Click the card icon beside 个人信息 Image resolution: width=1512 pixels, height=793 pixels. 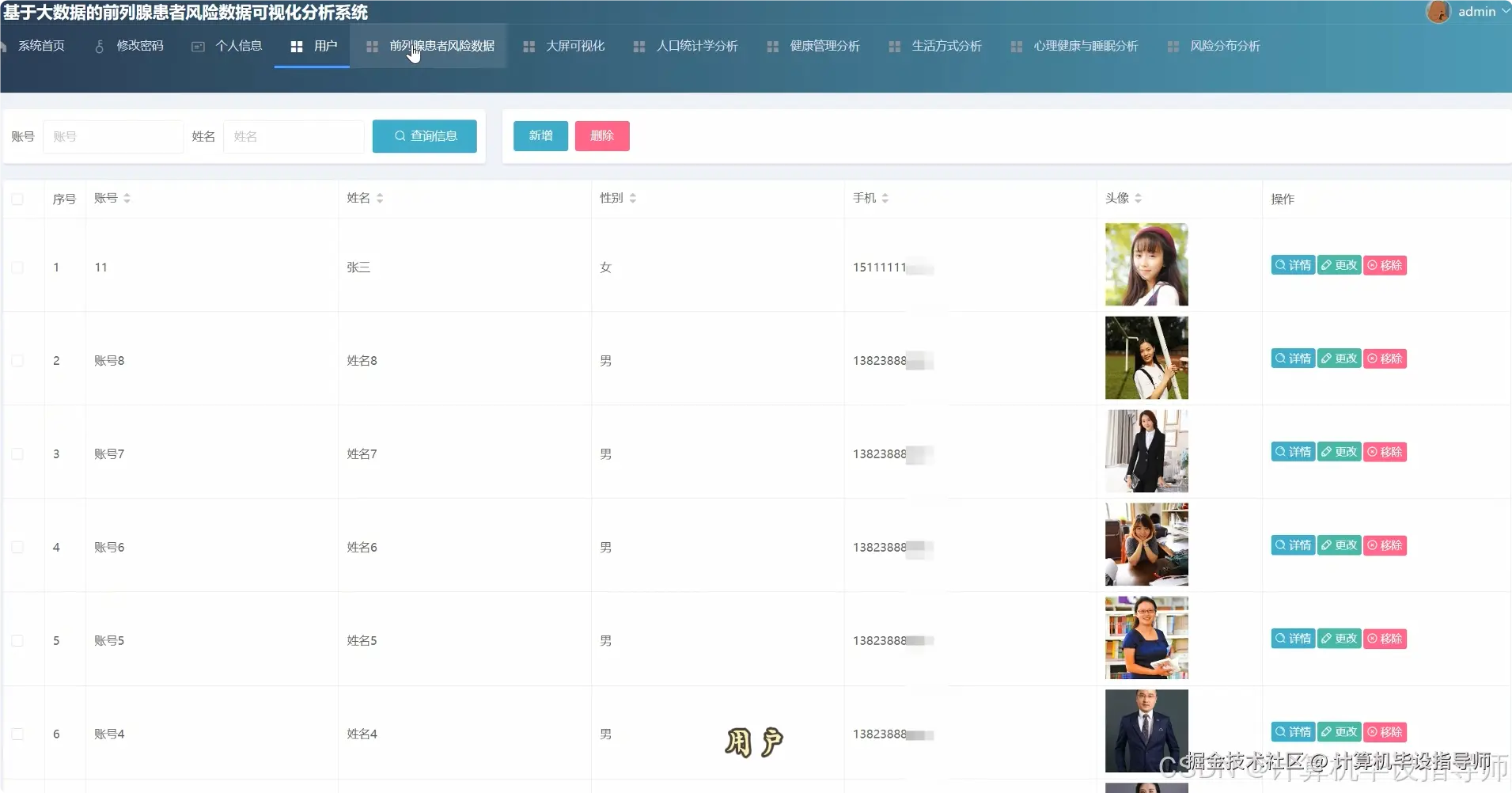[x=198, y=47]
